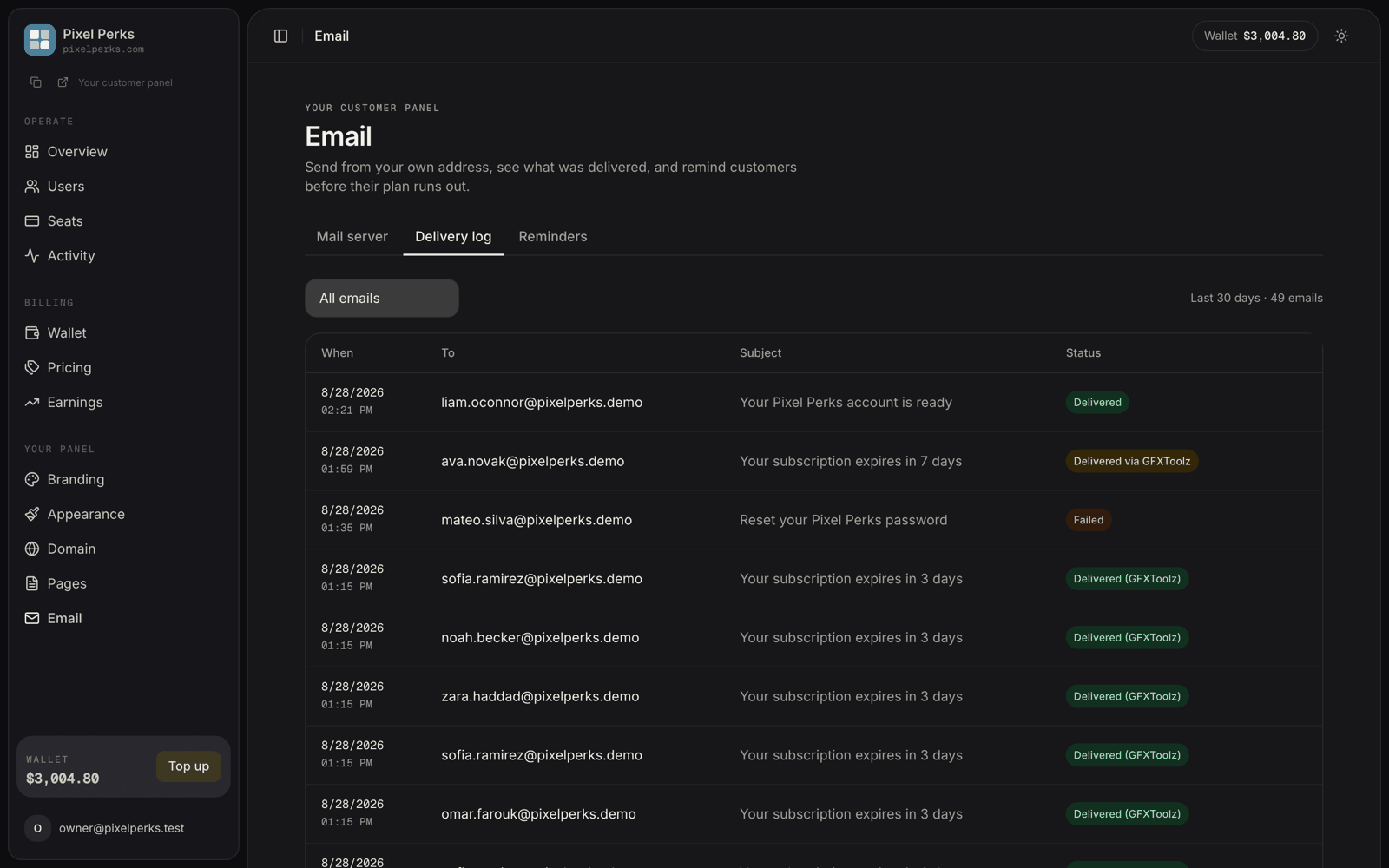Select mateo.silva@pixelperks.demo recipient
The width and height of the screenshot is (1389, 868).
[x=537, y=520]
